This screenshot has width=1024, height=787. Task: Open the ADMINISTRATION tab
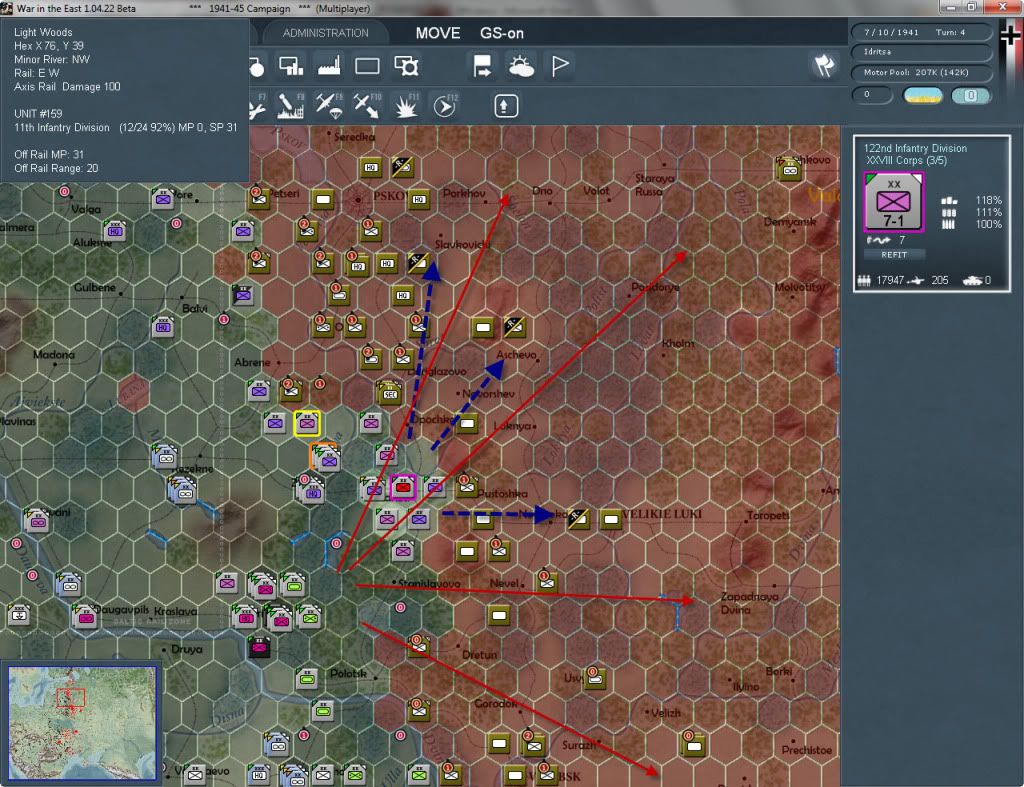pos(325,33)
